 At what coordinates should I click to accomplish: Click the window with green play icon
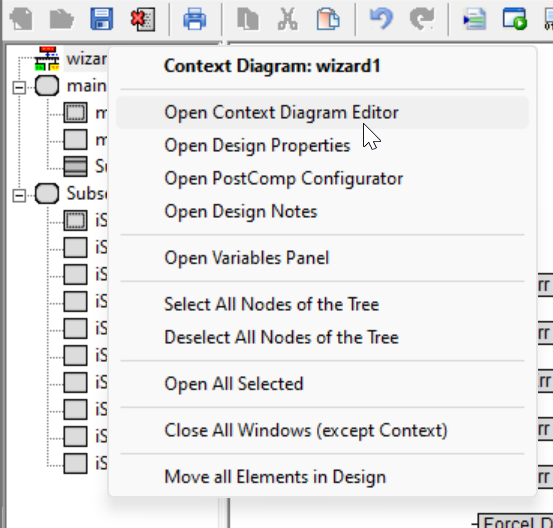tap(515, 19)
